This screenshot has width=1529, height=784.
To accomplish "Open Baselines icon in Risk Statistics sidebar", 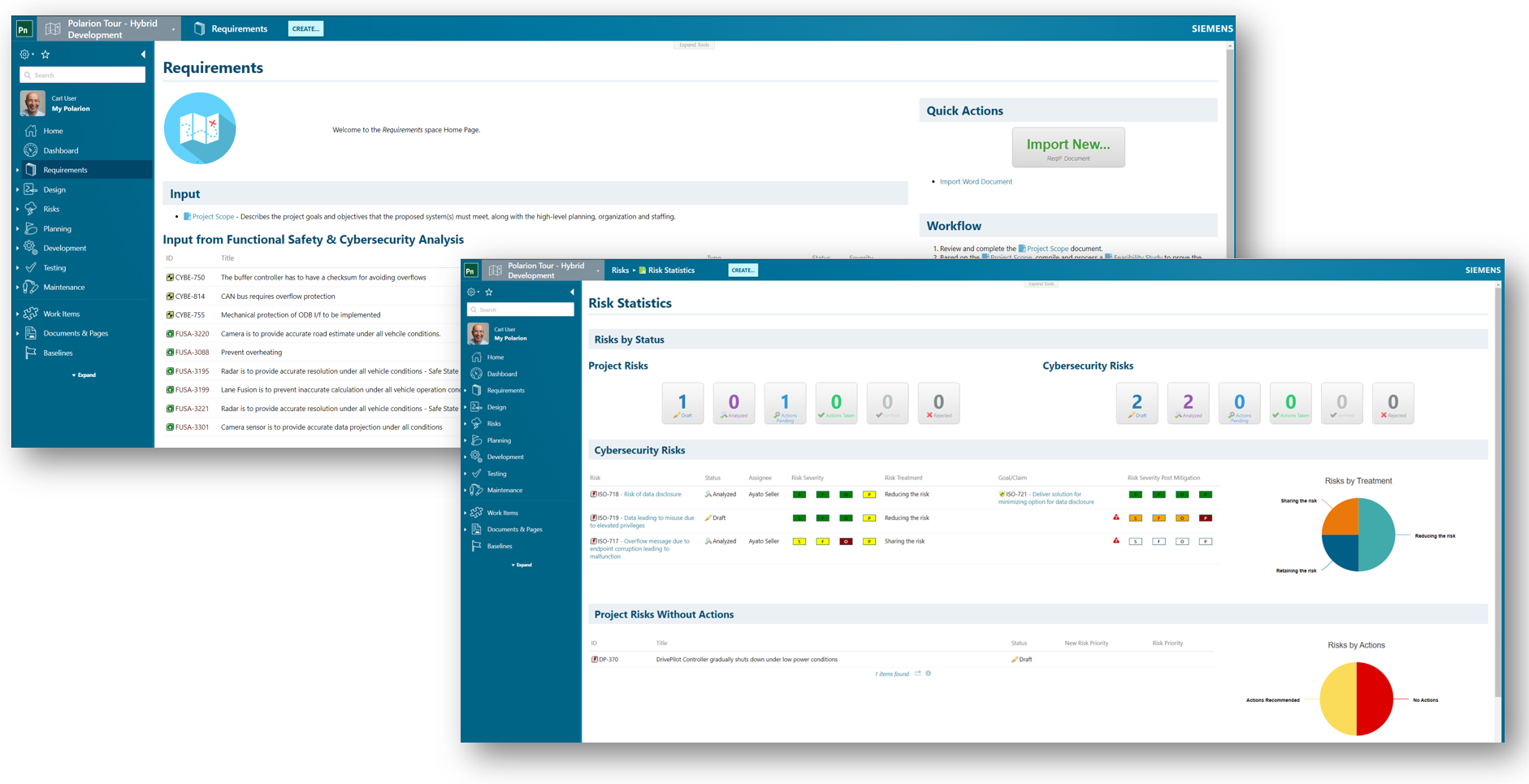I will coord(477,546).
